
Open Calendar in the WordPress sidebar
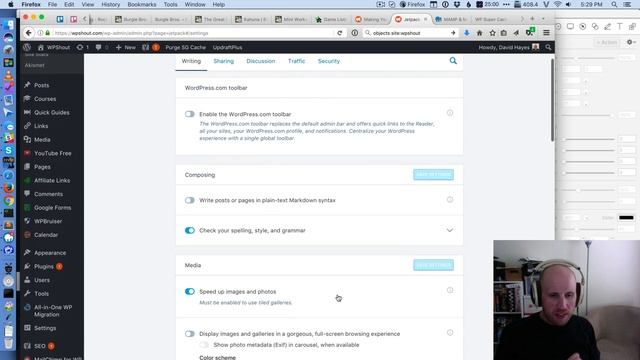(x=46, y=235)
